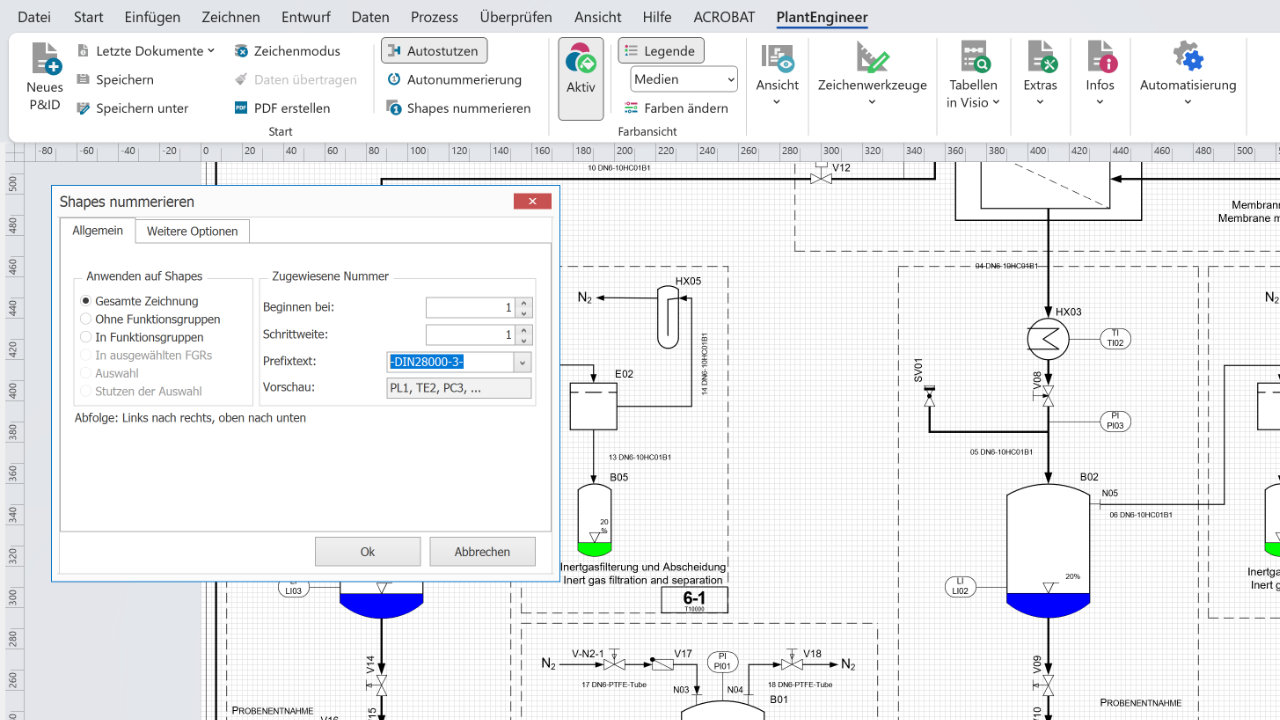Viewport: 1280px width, 720px height.
Task: Click the Beginnen bei number field
Action: pos(471,308)
